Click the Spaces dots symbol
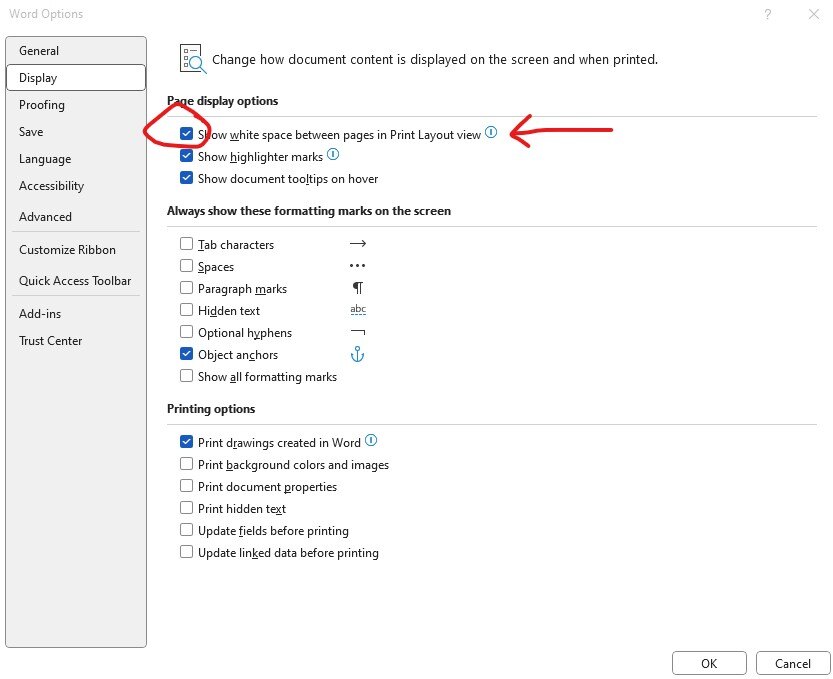The image size is (833, 679). click(358, 265)
